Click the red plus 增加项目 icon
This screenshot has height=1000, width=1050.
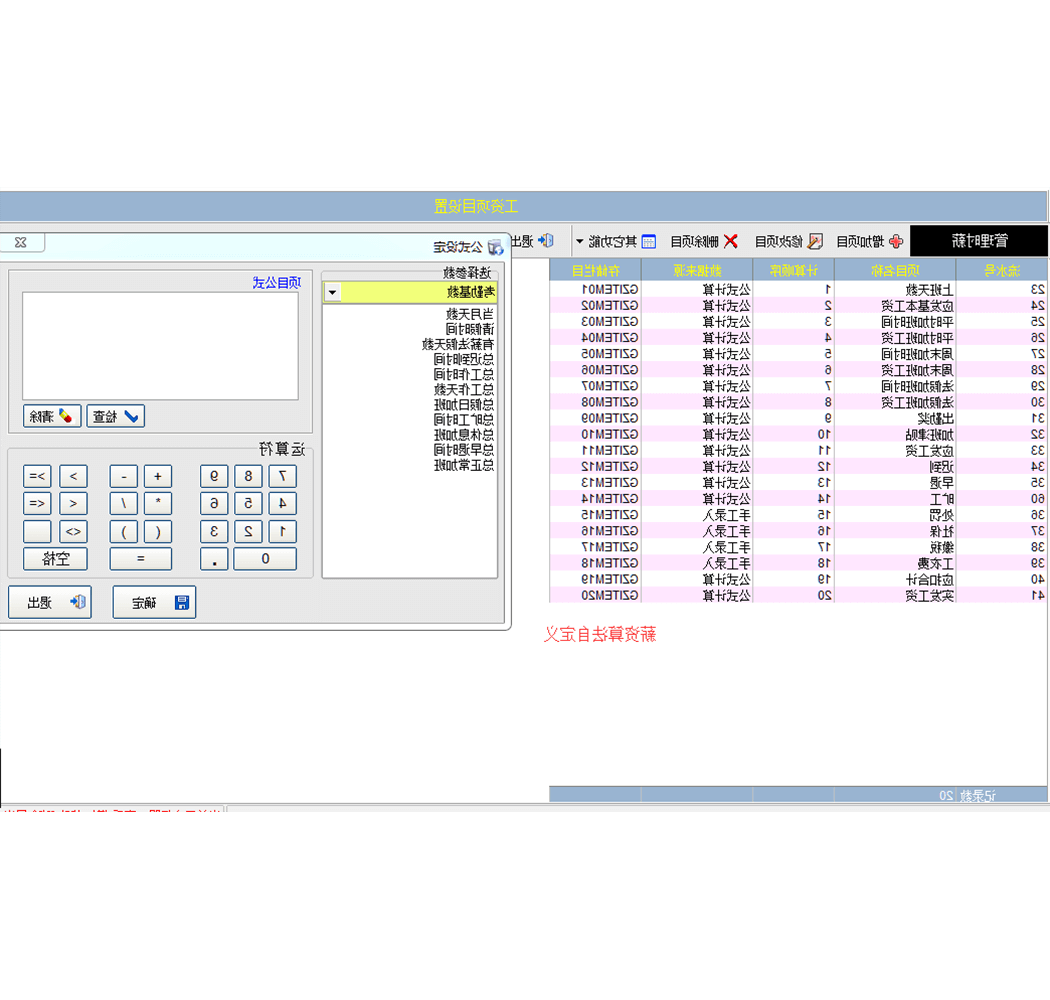895,241
